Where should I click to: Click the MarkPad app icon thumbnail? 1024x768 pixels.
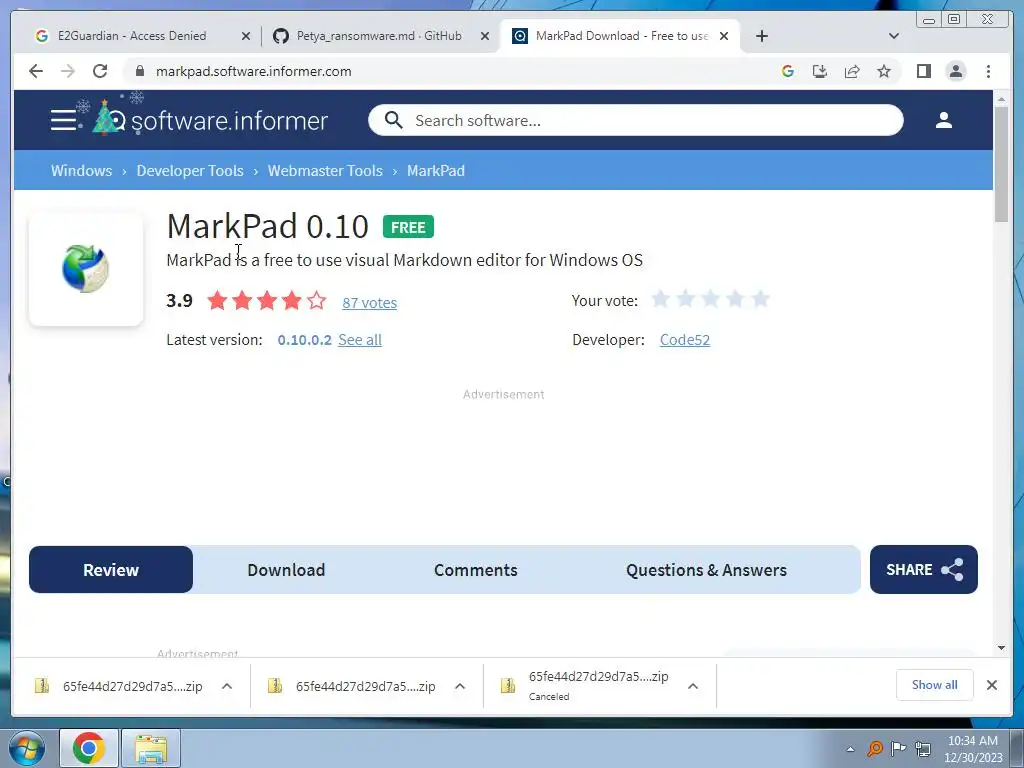point(86,269)
